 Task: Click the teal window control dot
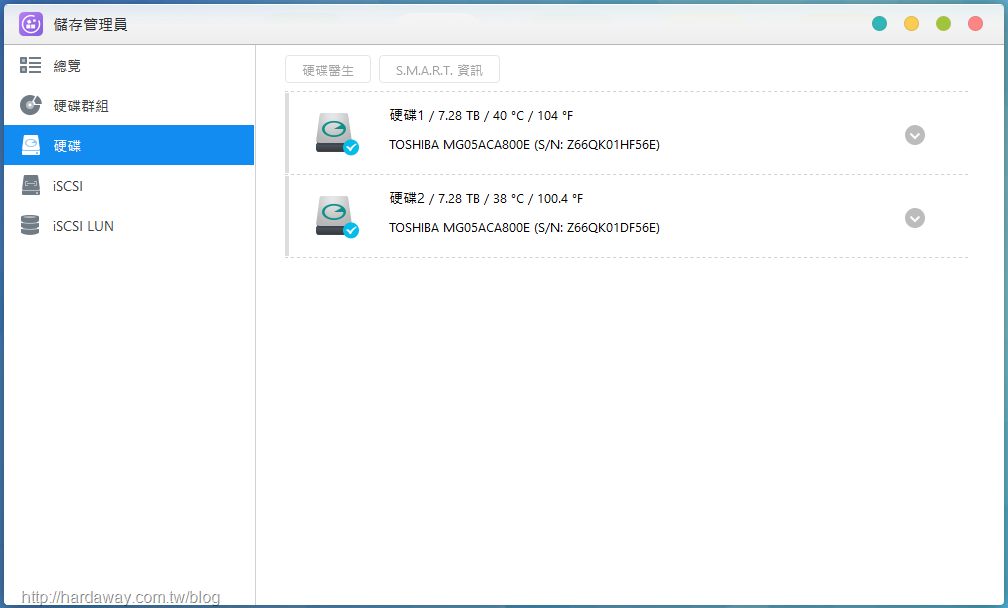point(879,24)
